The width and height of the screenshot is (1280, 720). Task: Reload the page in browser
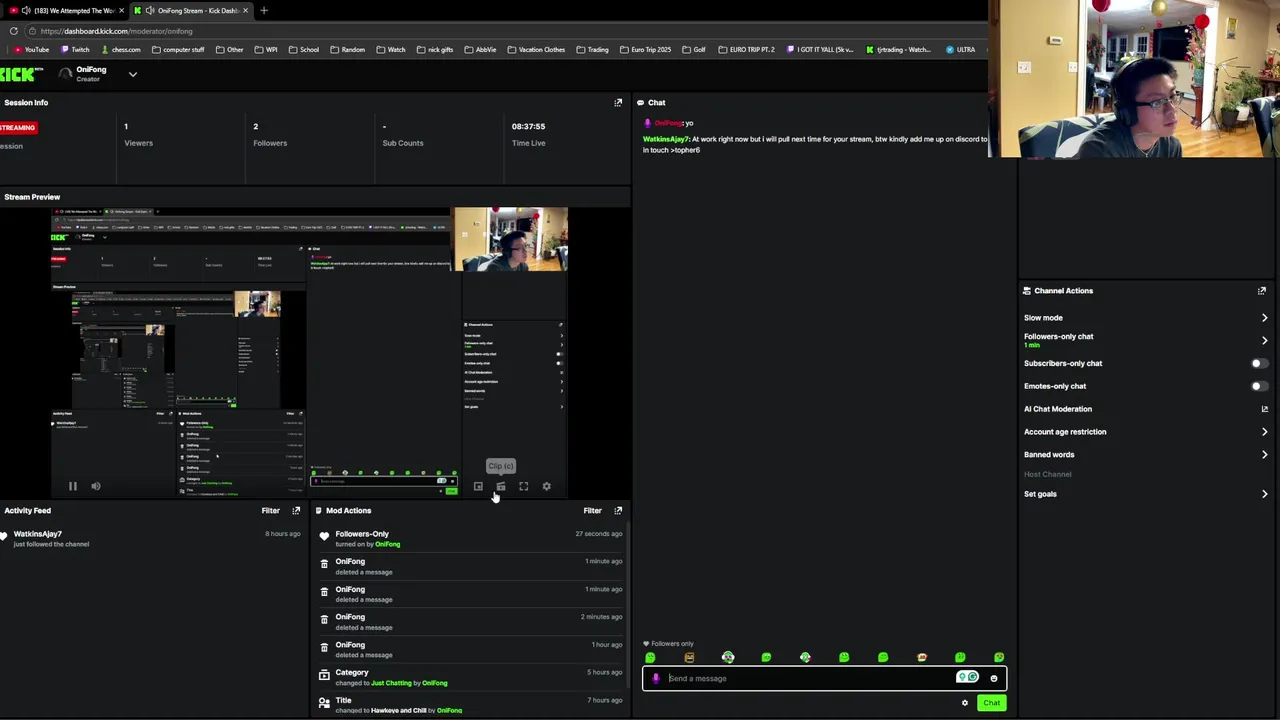[x=13, y=31]
